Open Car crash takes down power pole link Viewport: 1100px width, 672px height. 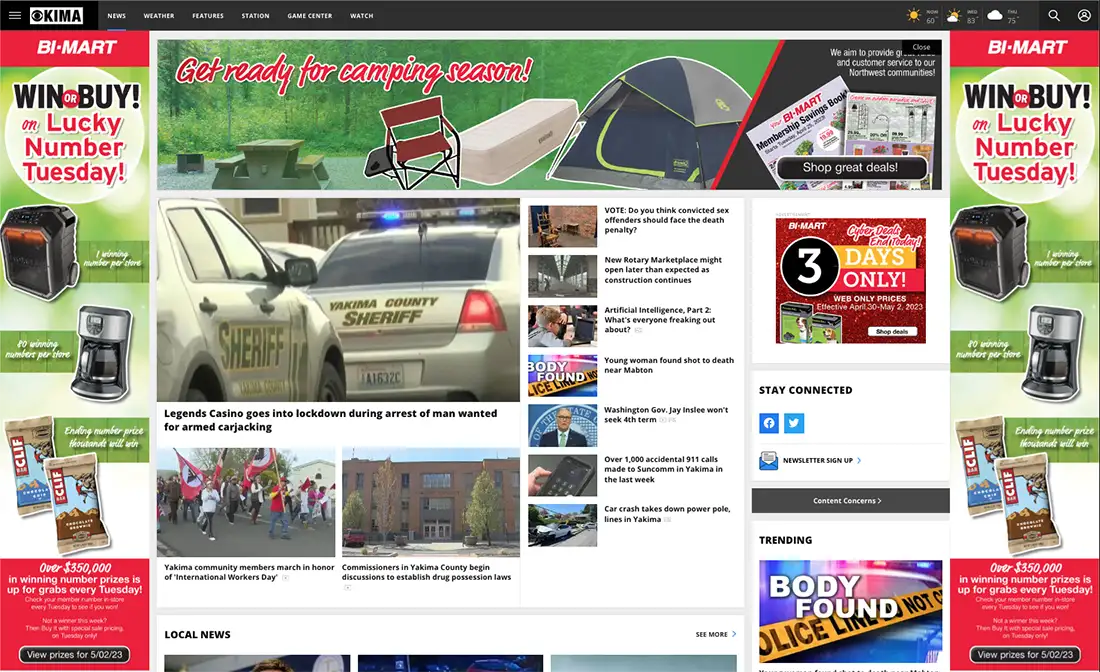tap(666, 514)
